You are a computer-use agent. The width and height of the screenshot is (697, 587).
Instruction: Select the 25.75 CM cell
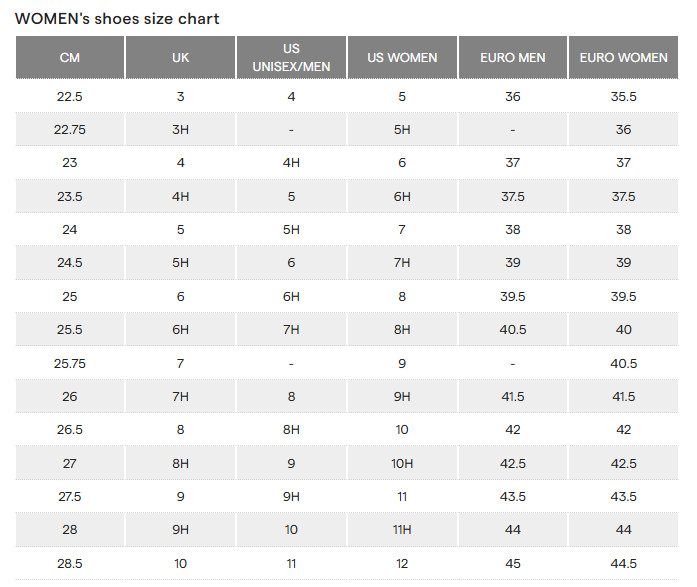tap(70, 363)
